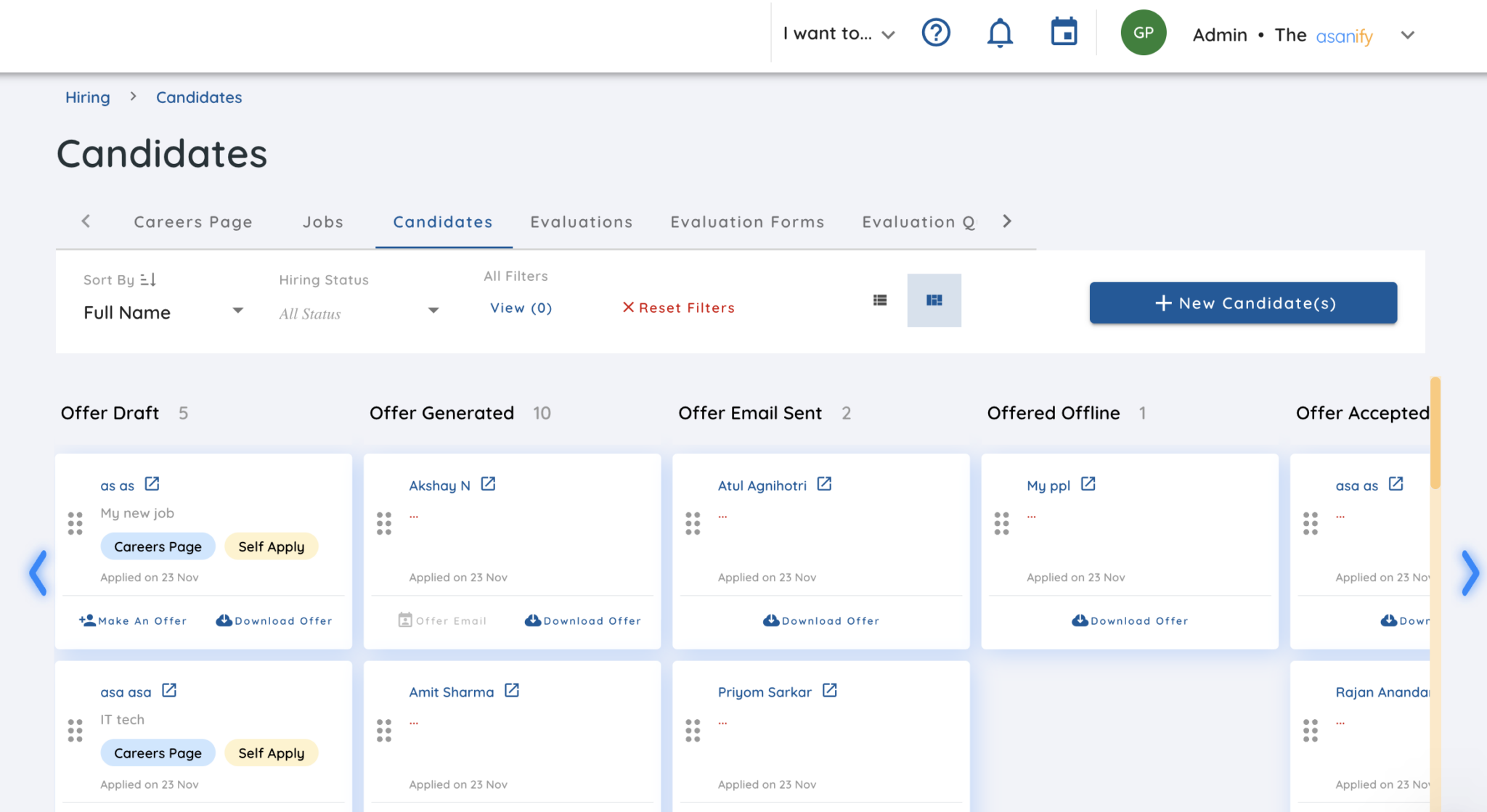Image resolution: width=1487 pixels, height=812 pixels.
Task: Open the notifications bell icon
Action: tap(1000, 33)
